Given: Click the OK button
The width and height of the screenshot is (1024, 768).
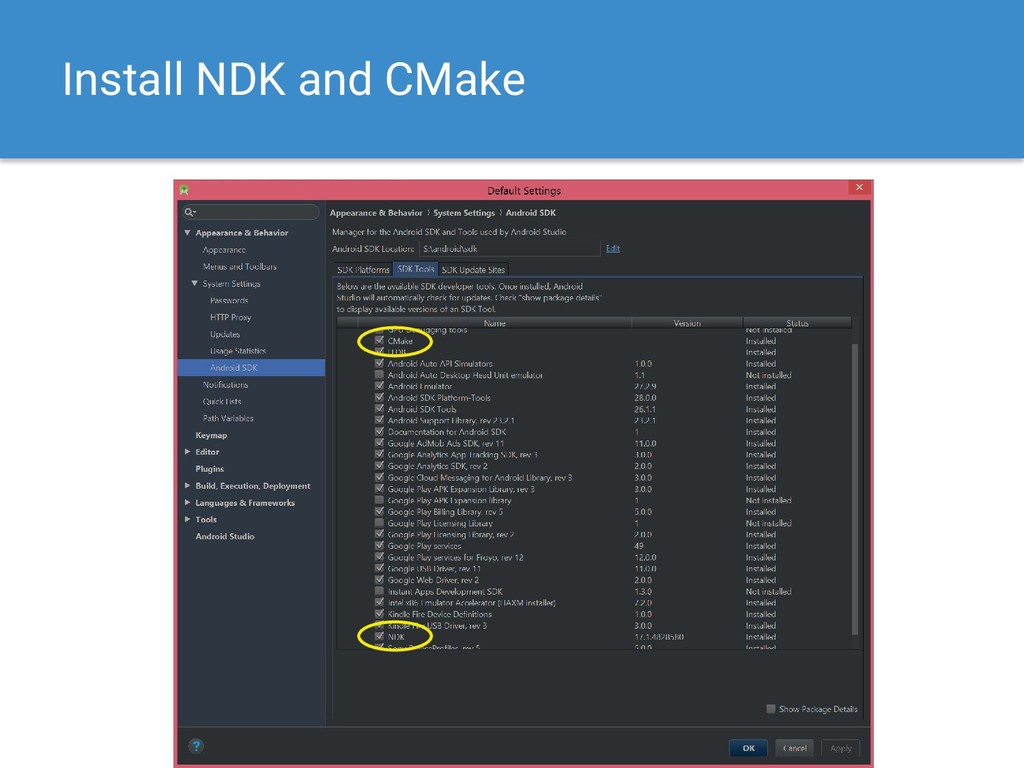Looking at the screenshot, I should point(748,748).
